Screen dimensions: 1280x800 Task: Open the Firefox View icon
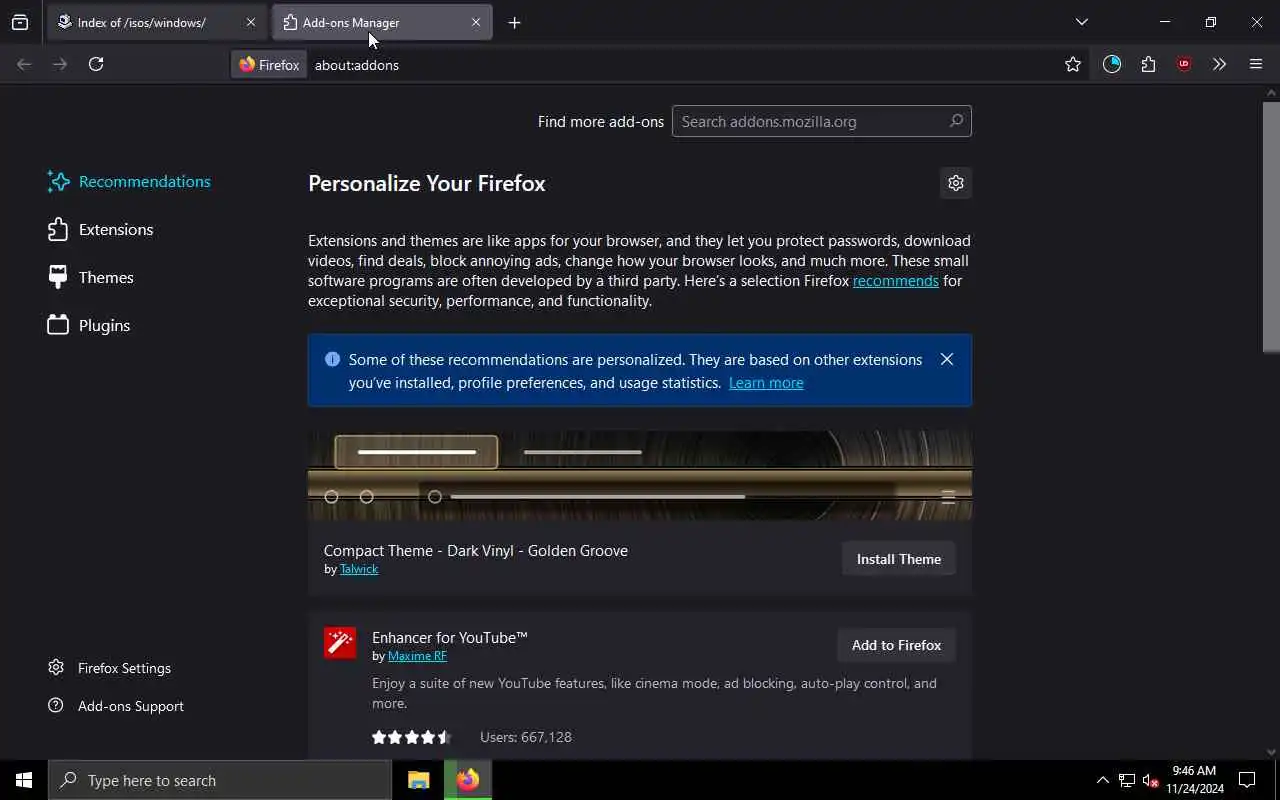(20, 22)
